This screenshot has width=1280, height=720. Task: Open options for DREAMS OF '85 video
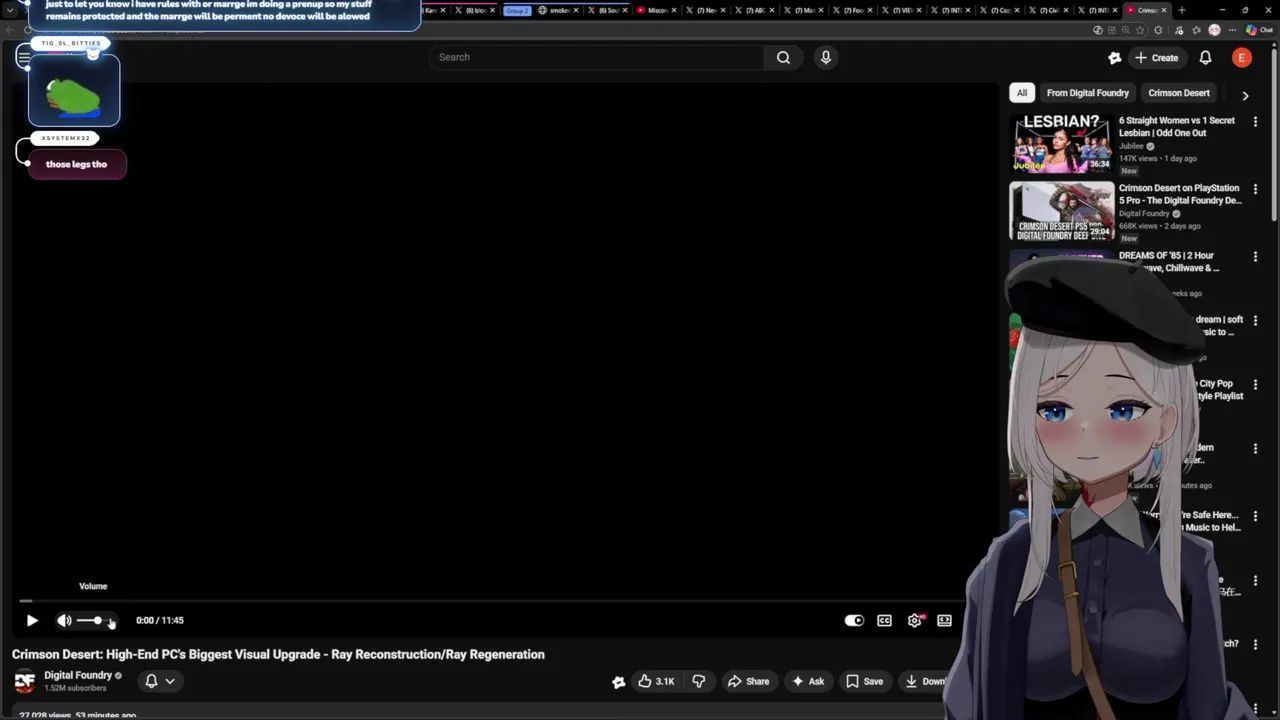(1255, 257)
